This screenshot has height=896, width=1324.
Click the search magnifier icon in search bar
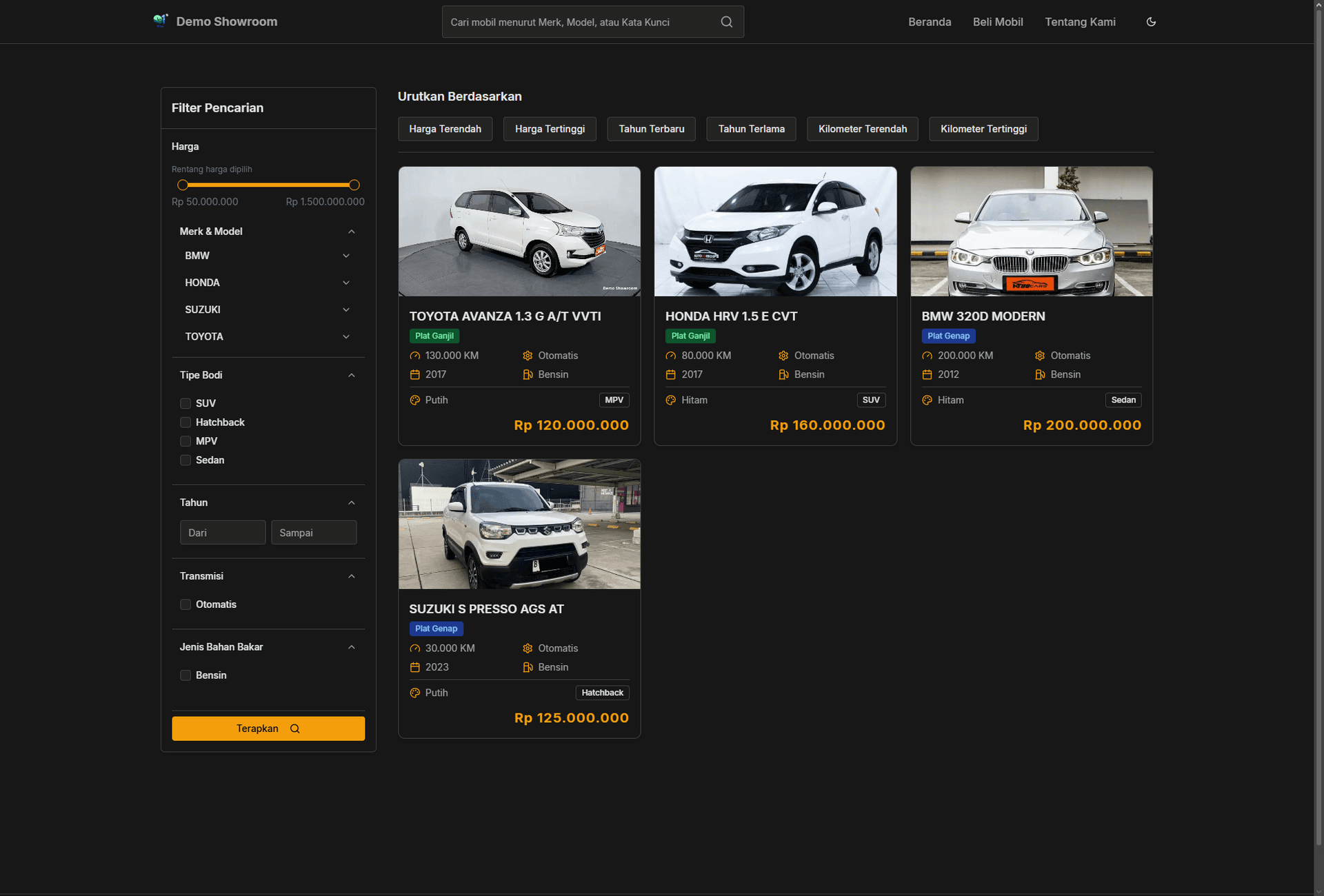click(727, 22)
